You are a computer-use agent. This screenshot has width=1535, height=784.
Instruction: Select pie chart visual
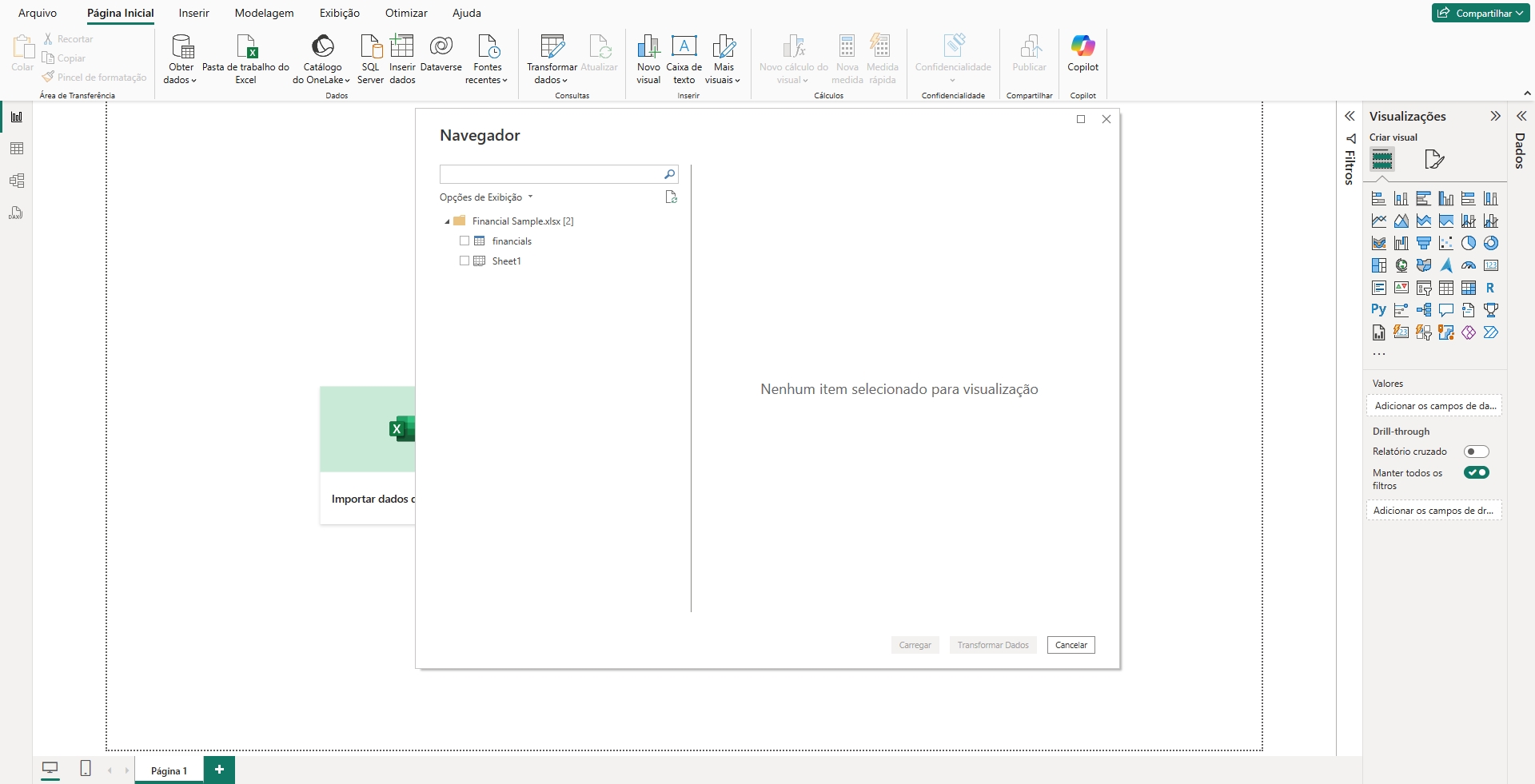pos(1469,244)
